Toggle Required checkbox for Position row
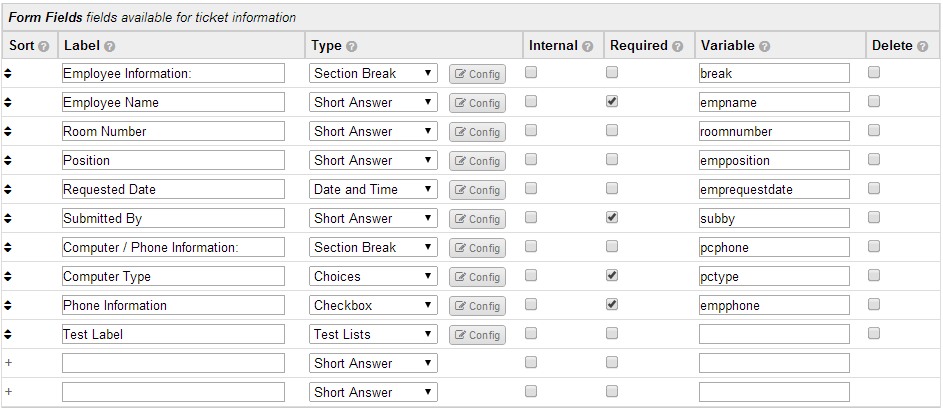Screen dimensions: 943x408 point(612,159)
